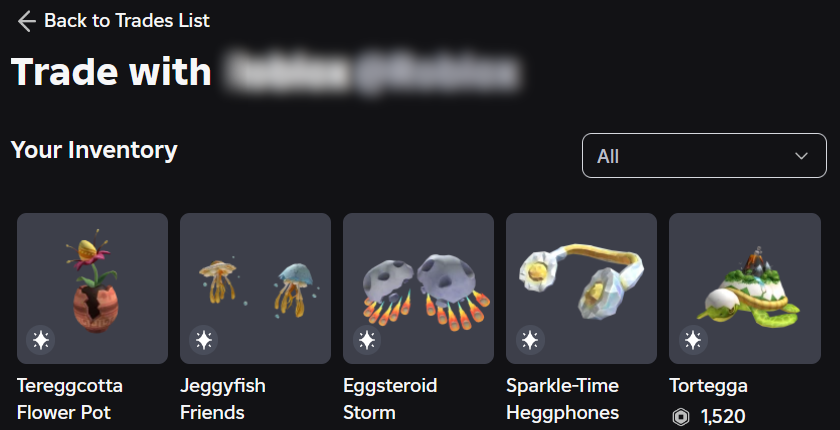Click the back arrow icon
Image resolution: width=840 pixels, height=430 pixels.
pos(26,21)
